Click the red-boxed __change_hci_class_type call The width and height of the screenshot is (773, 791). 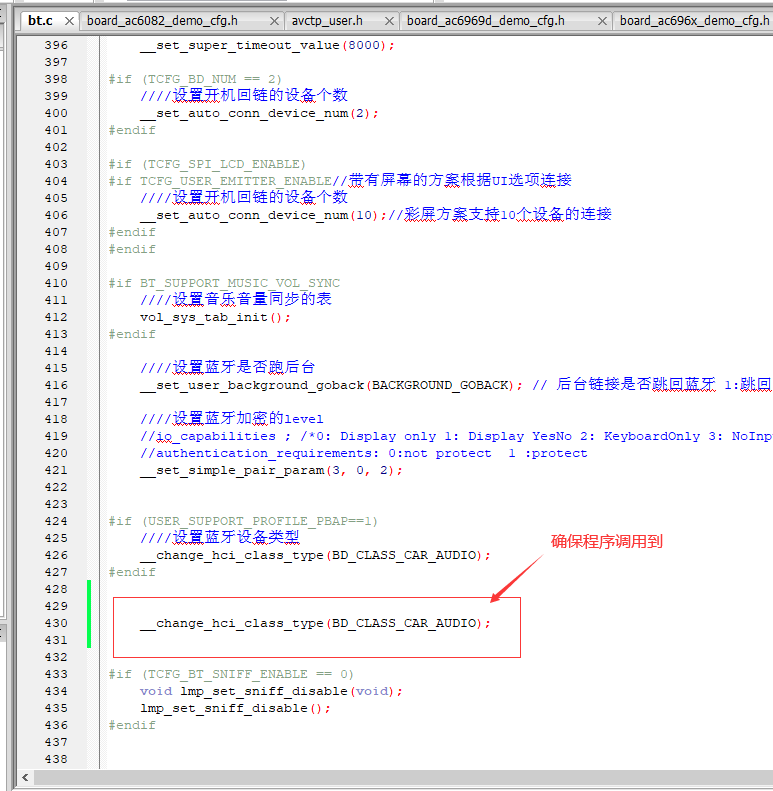[x=315, y=624]
